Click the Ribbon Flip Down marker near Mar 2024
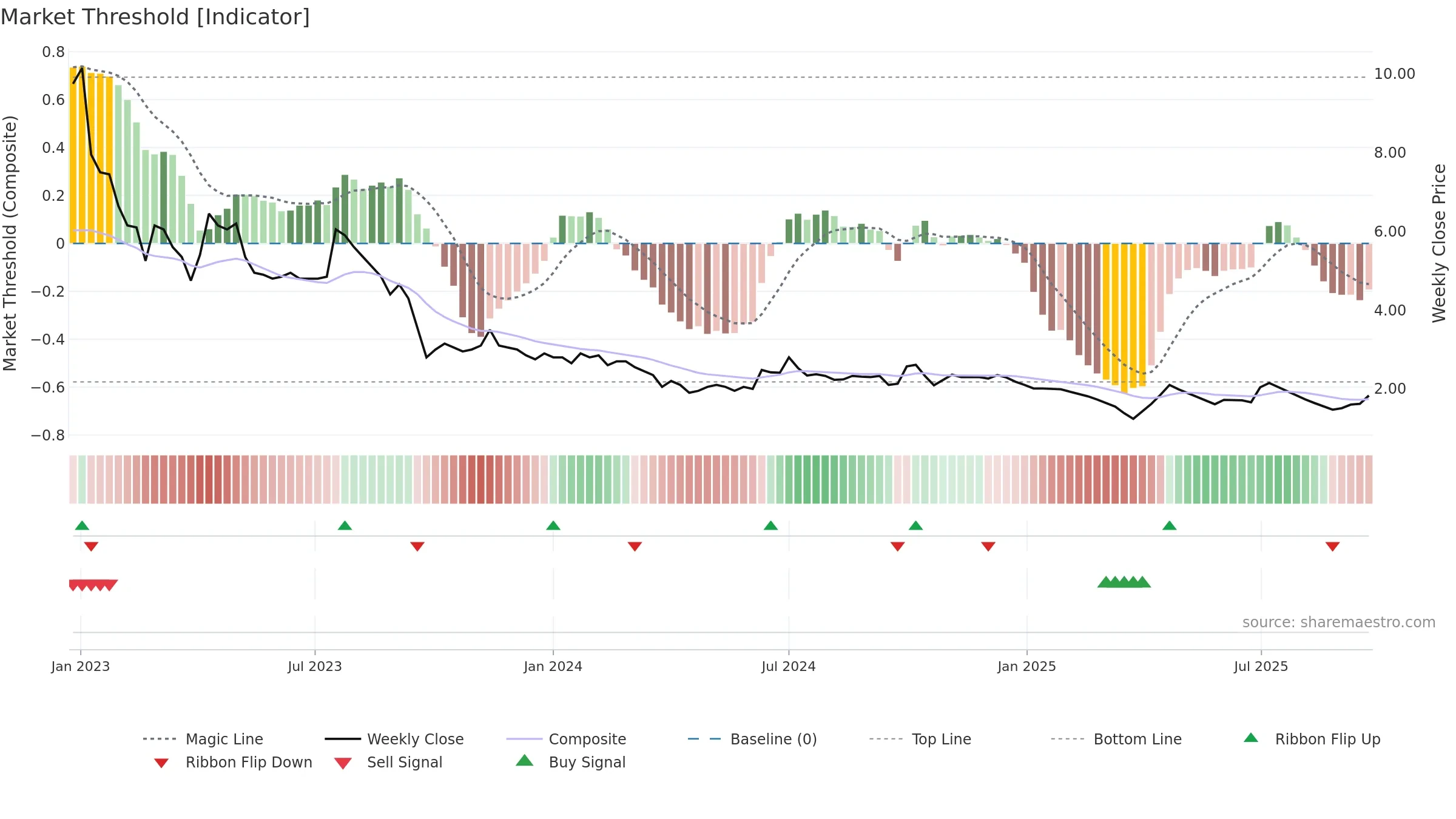 coord(635,547)
